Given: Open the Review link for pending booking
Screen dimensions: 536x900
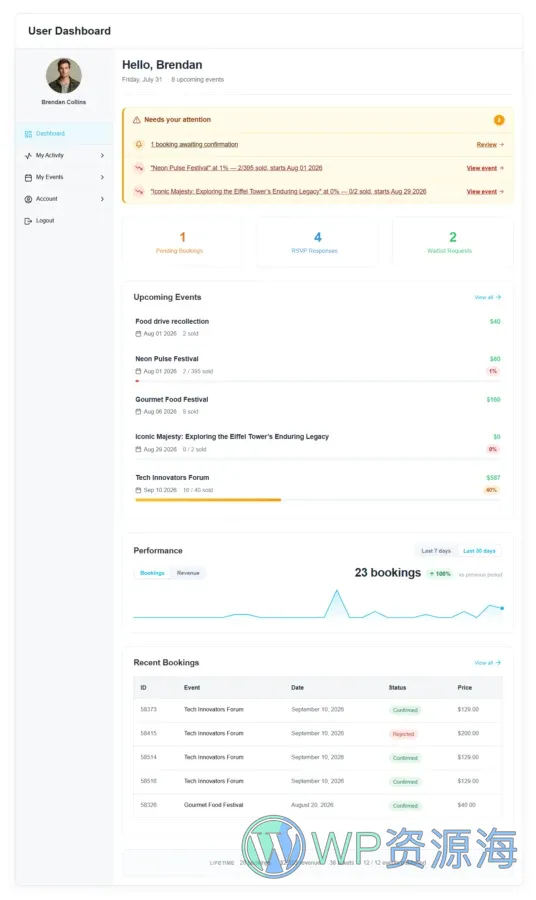Looking at the screenshot, I should click(487, 145).
